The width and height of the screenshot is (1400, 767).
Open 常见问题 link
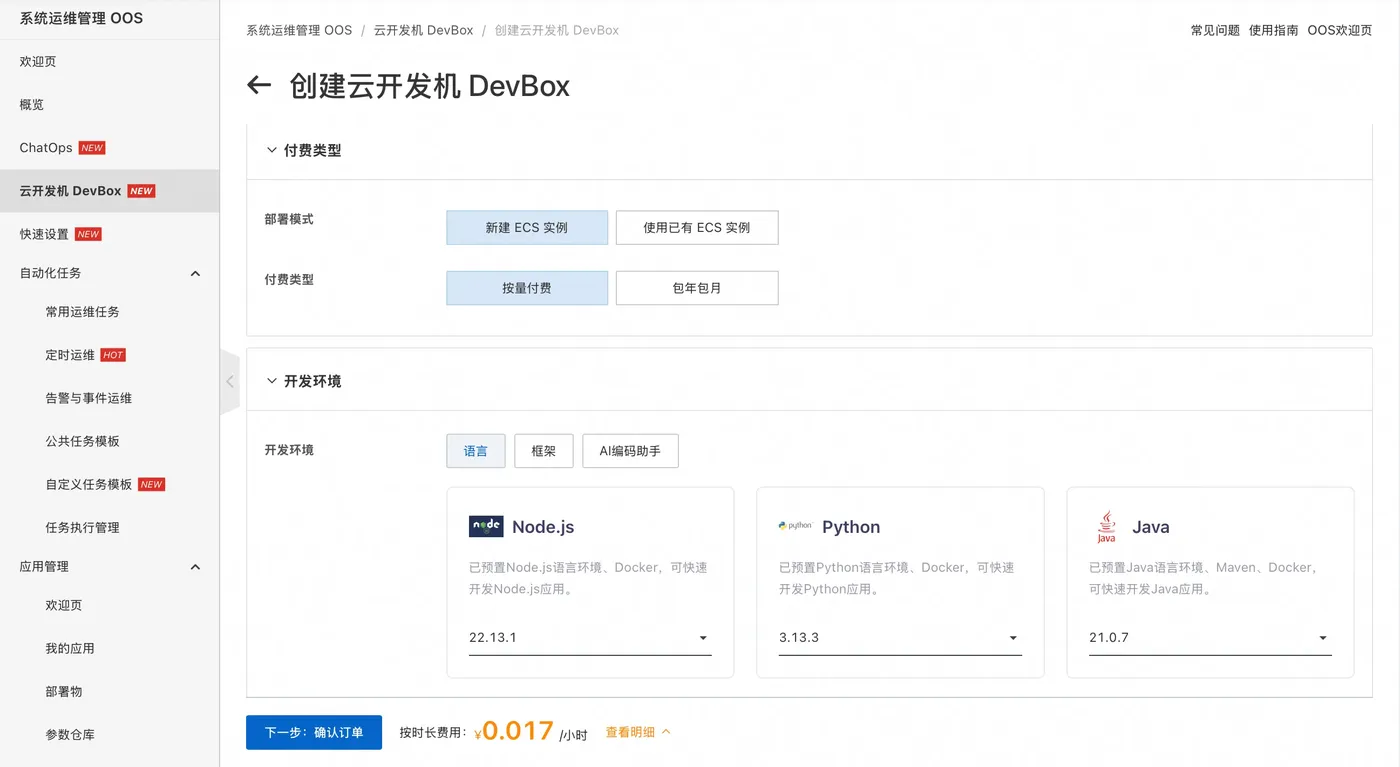[1215, 30]
